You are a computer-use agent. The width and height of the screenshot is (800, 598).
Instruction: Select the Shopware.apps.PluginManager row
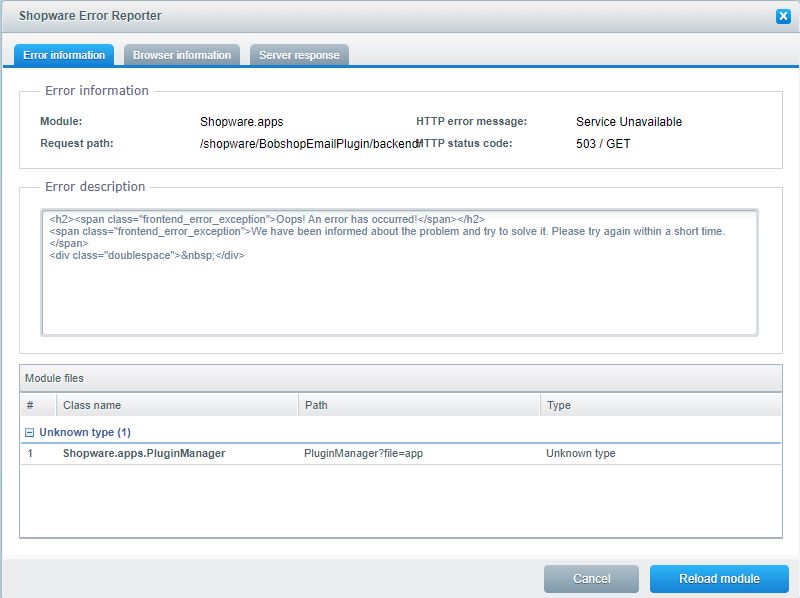[401, 454]
